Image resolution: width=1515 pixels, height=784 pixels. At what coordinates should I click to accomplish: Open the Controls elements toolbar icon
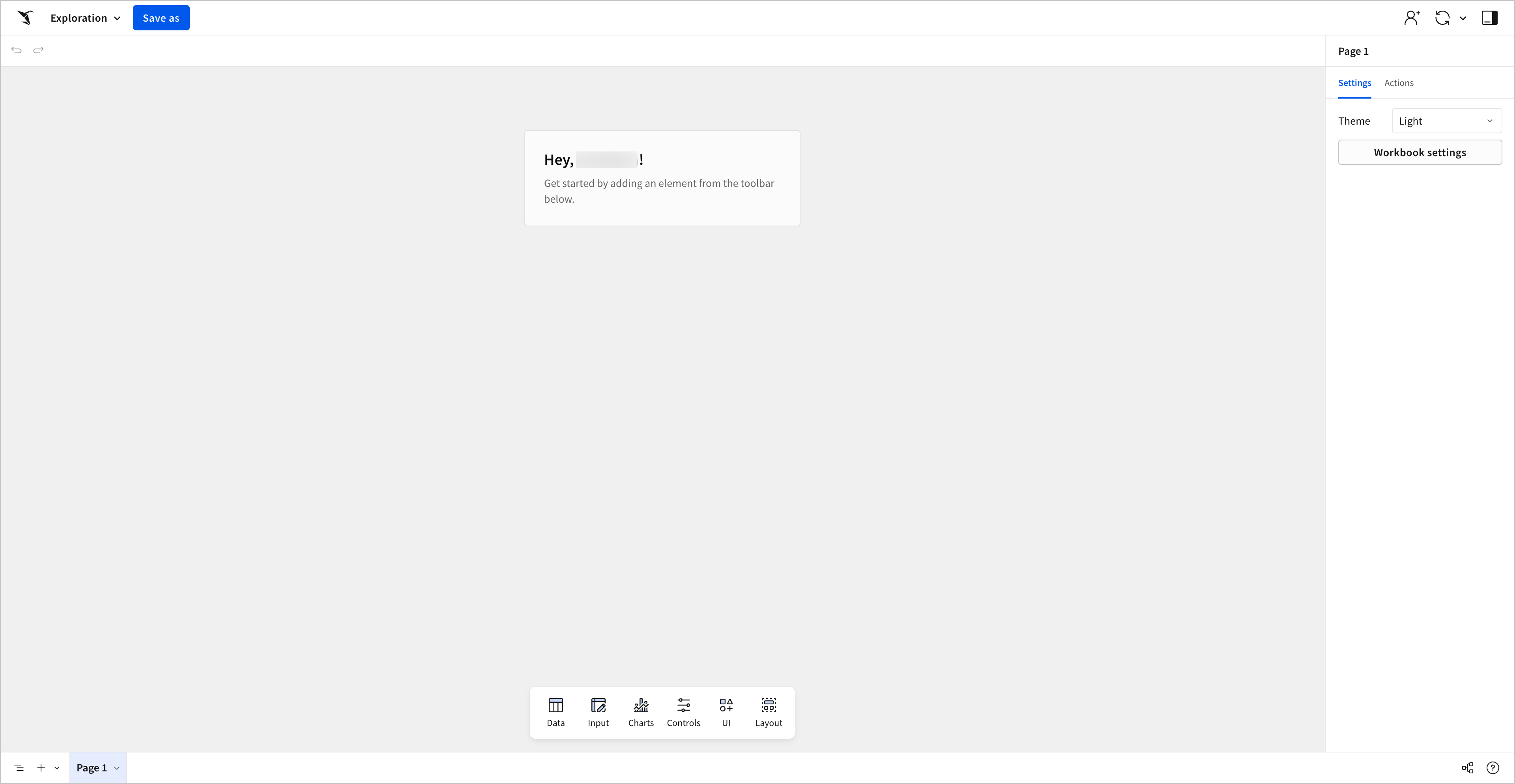(683, 712)
